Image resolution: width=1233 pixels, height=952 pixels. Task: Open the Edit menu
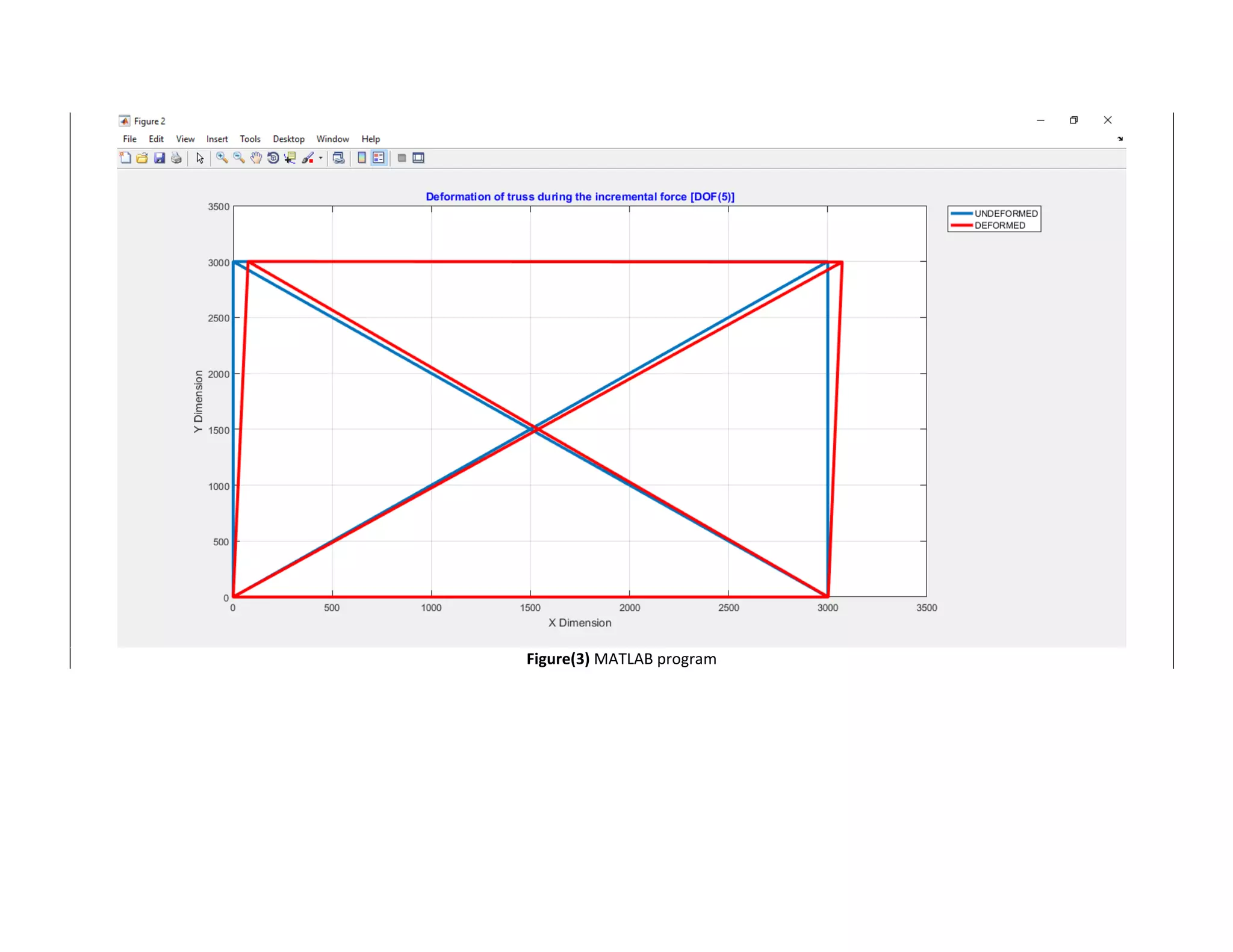pyautogui.click(x=156, y=139)
